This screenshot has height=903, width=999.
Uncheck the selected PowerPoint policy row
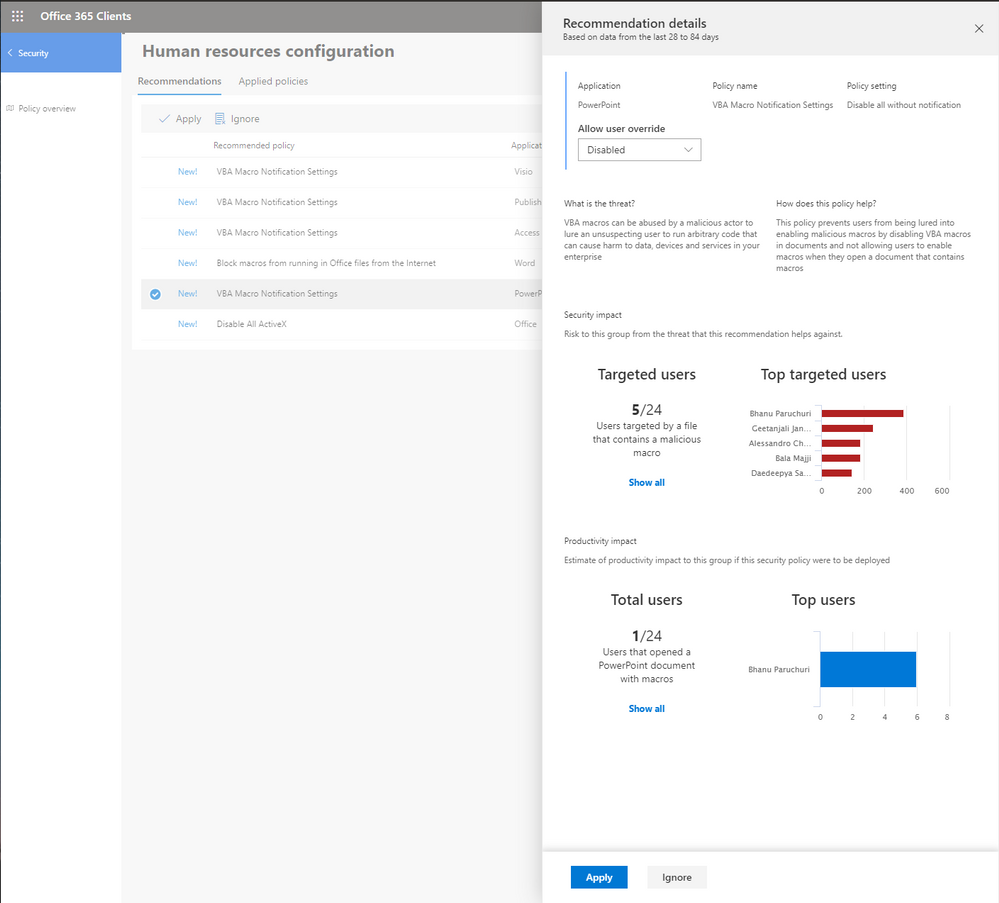[x=155, y=294]
